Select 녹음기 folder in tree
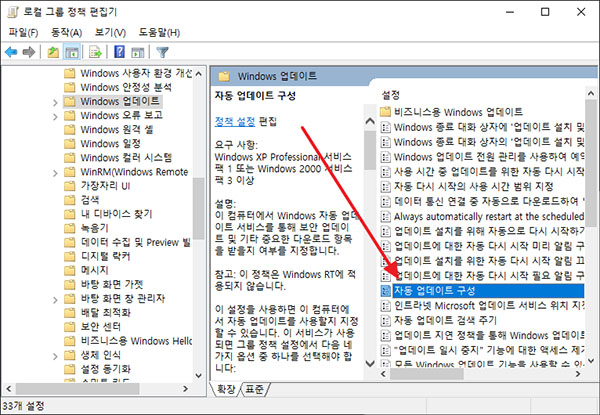This screenshot has height=415, width=600. point(95,228)
